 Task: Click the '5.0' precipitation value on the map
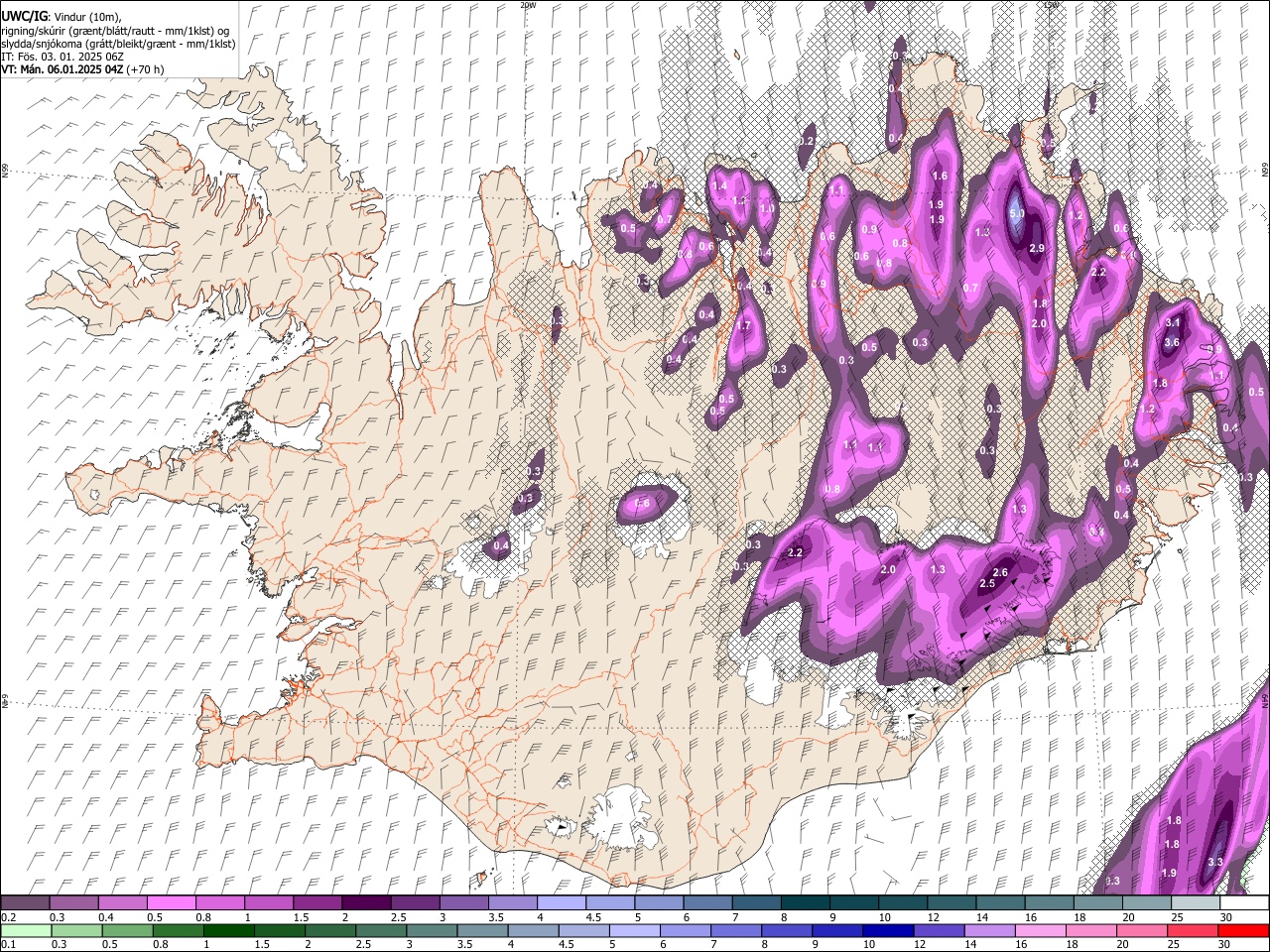1017,213
